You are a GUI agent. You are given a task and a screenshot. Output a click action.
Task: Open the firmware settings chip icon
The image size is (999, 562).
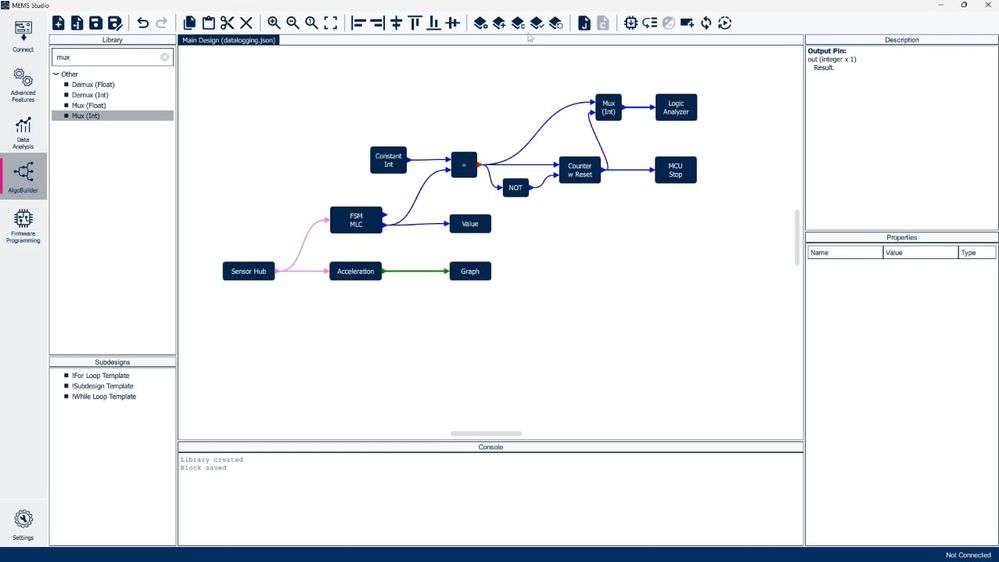[631, 23]
